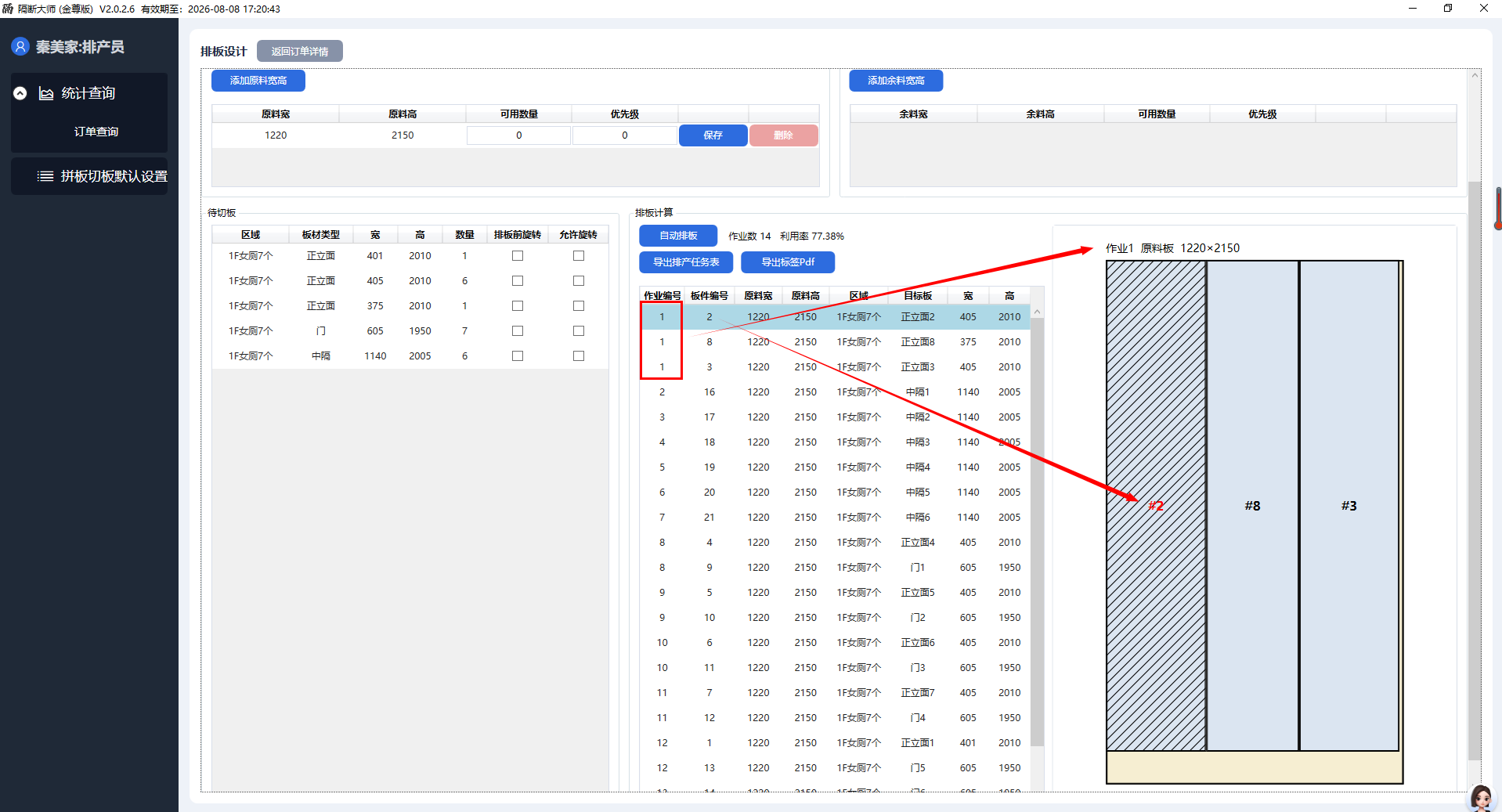This screenshot has width=1502, height=812.
Task: Click the 可用数量 input field for 1220 board
Action: [x=518, y=135]
